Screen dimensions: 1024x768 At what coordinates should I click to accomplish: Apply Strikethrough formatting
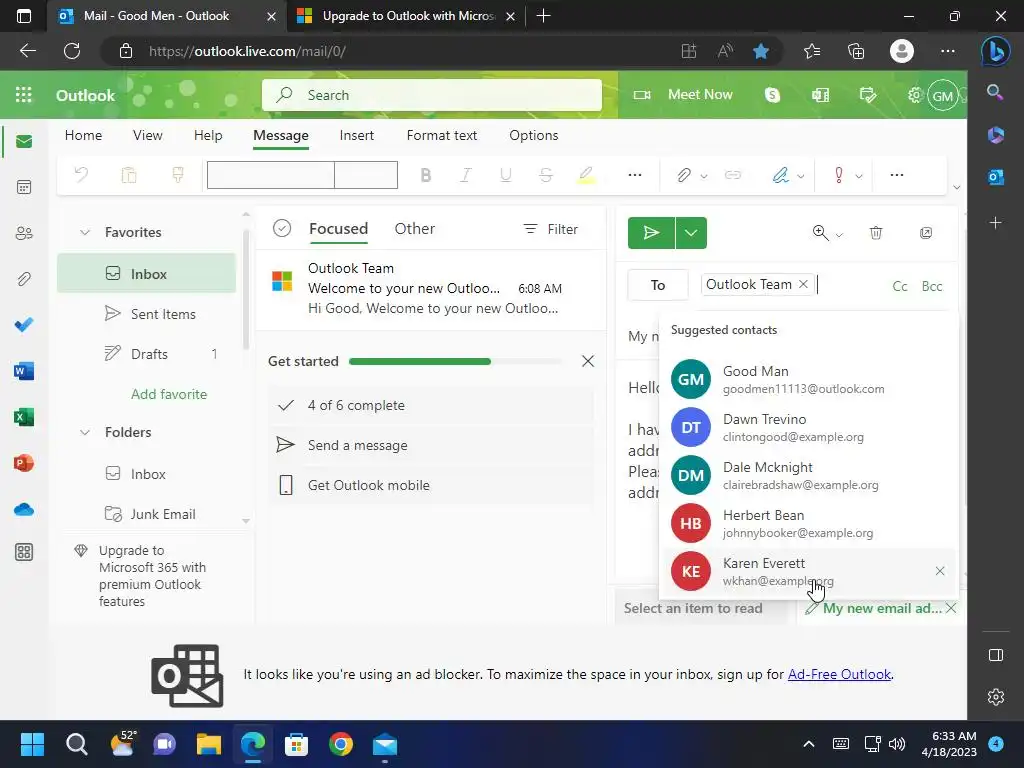point(546,175)
